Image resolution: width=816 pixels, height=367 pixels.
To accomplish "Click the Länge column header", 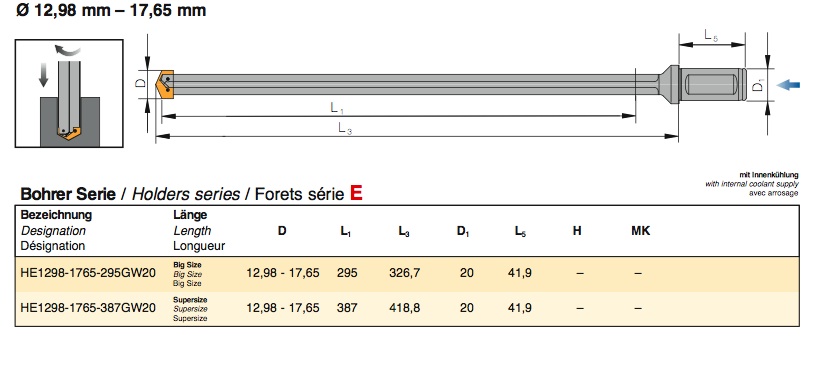I will [190, 214].
